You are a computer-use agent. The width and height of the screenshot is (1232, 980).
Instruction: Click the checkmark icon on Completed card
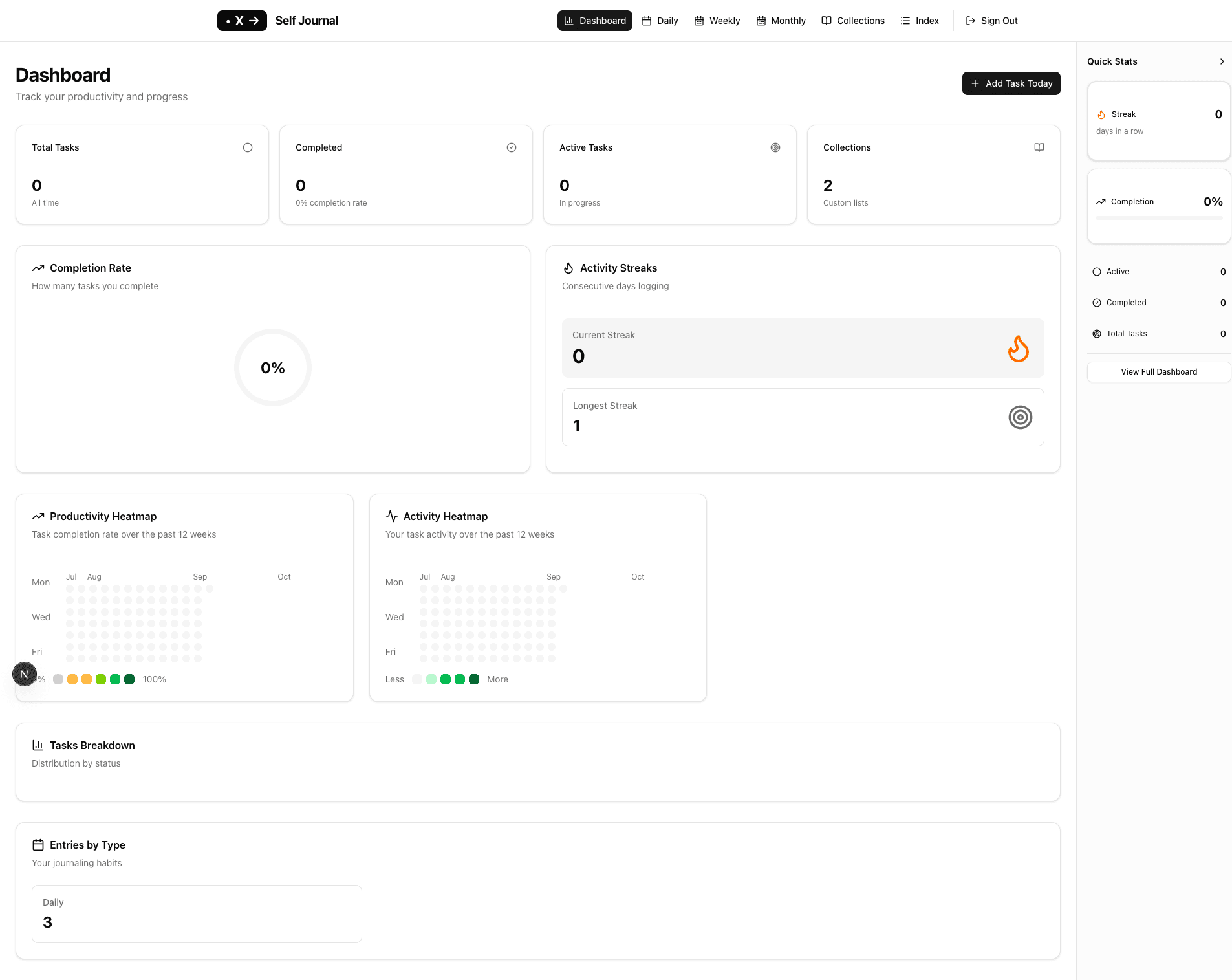511,147
